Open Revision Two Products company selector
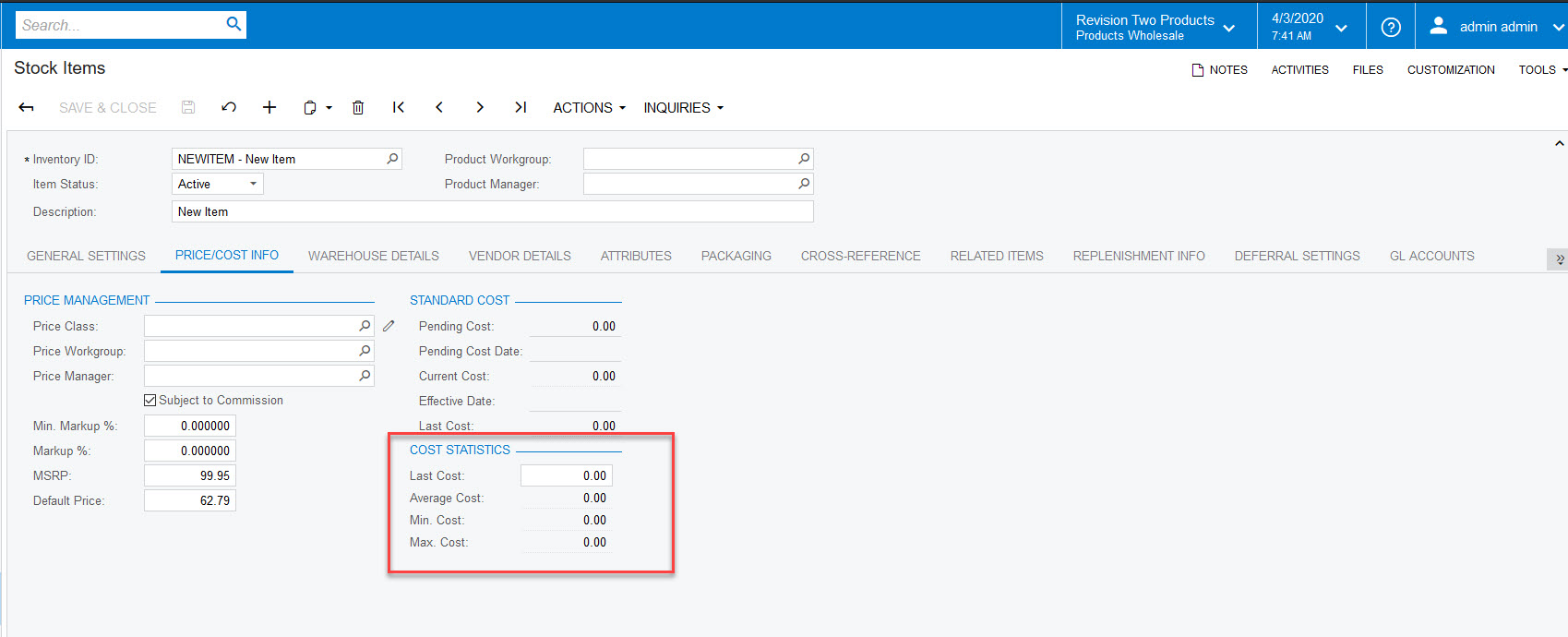The image size is (1568, 637). pos(1159,27)
